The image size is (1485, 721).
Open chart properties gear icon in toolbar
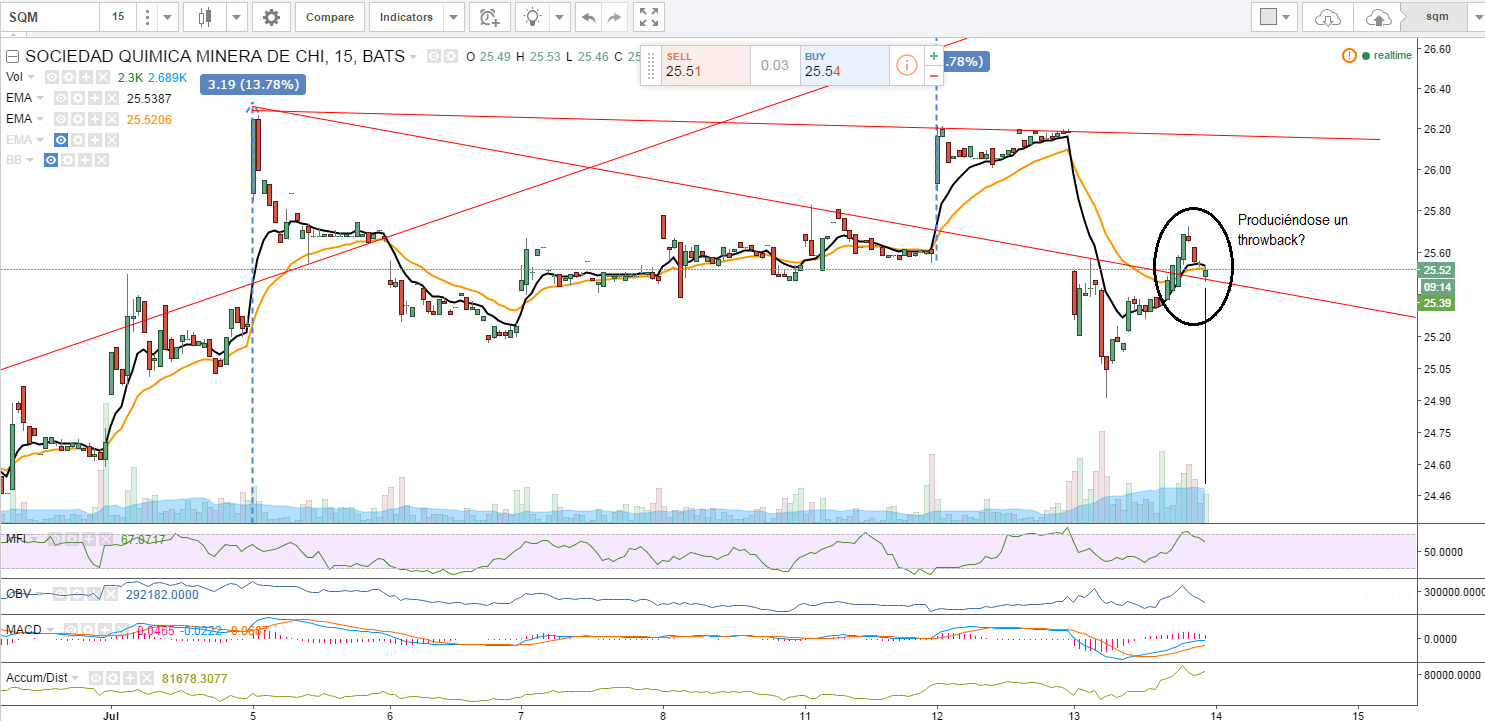point(271,17)
